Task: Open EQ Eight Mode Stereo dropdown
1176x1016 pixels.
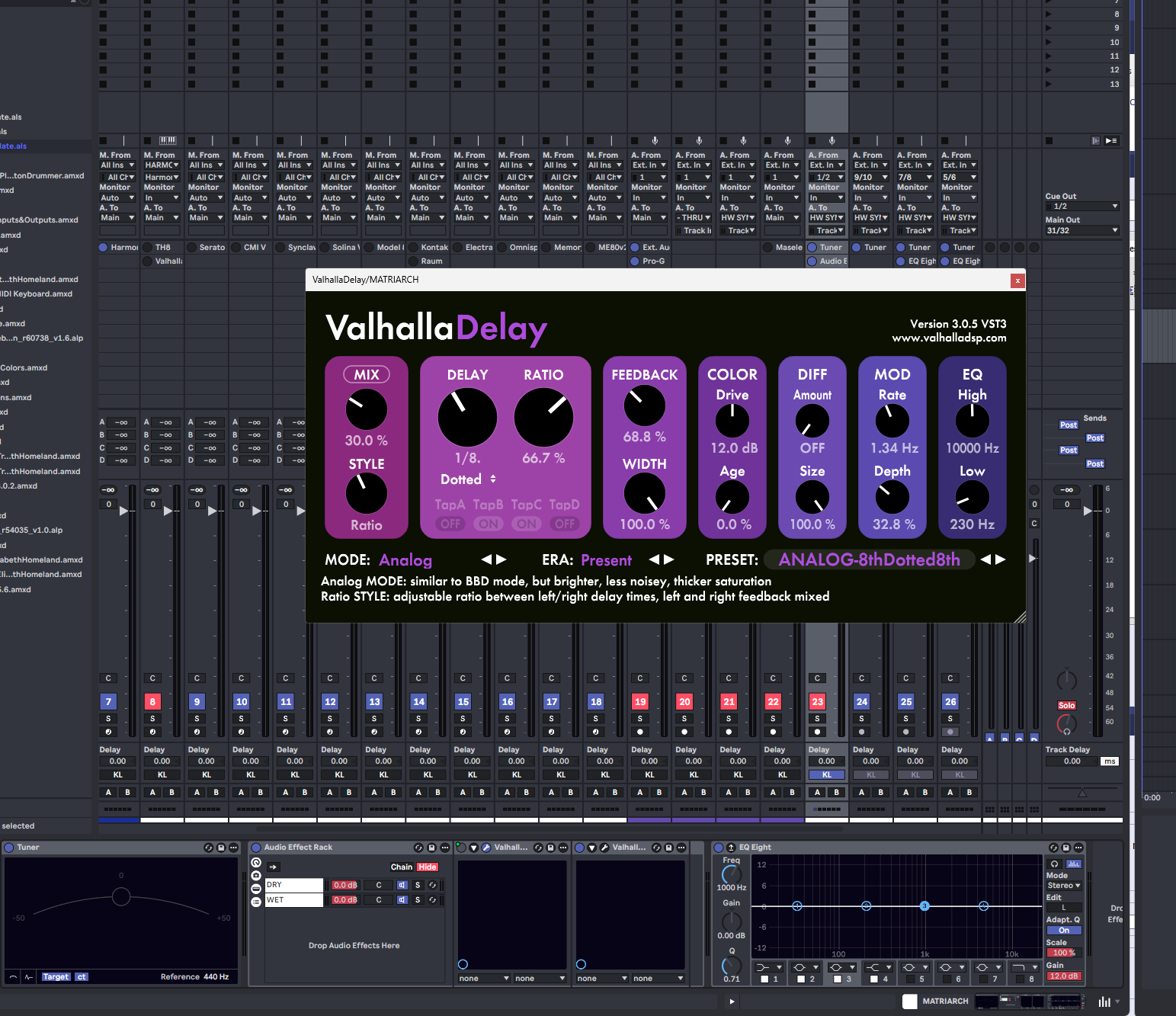Action: pyautogui.click(x=1064, y=886)
